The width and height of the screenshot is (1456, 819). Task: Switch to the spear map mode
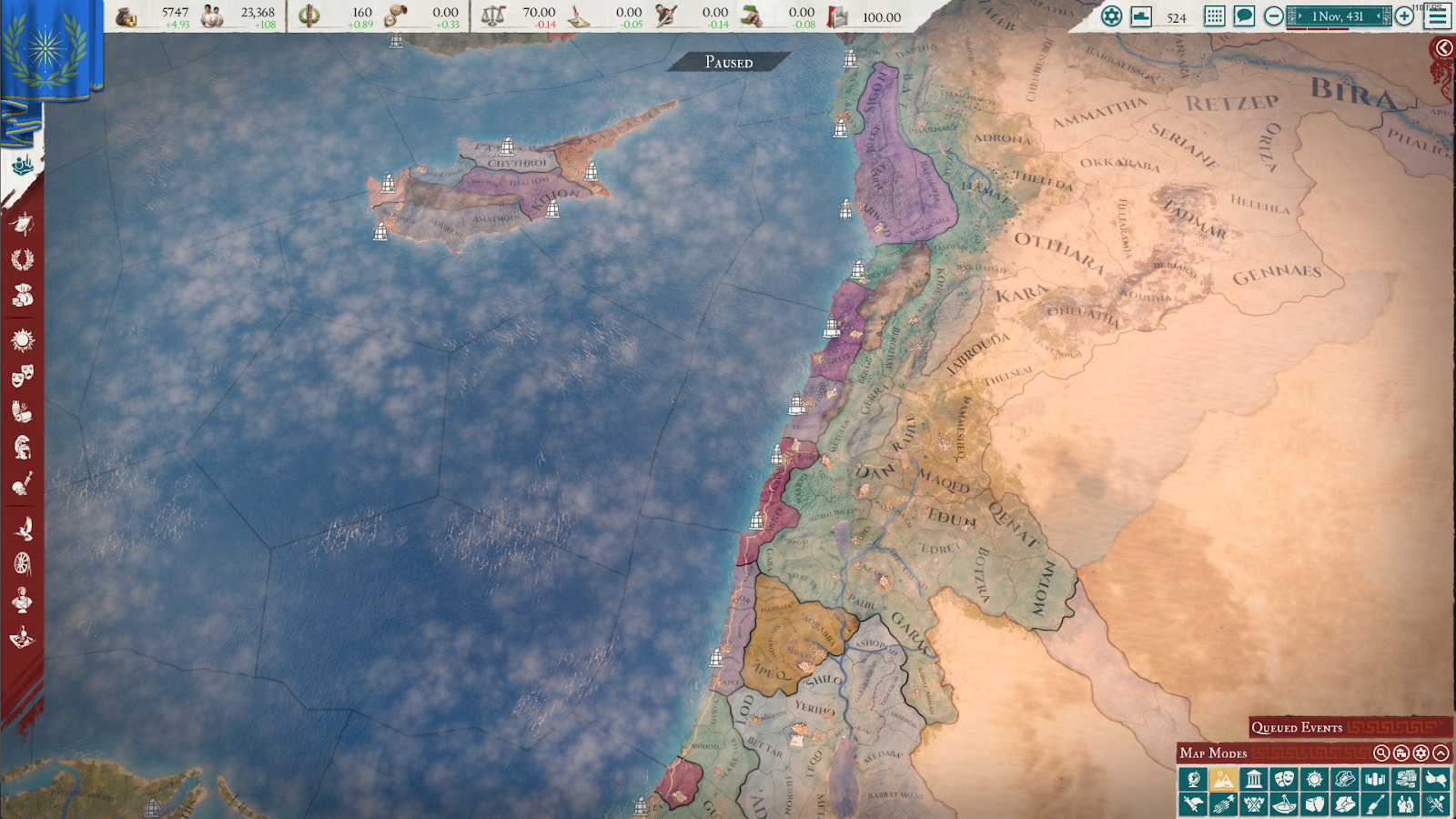(1375, 804)
